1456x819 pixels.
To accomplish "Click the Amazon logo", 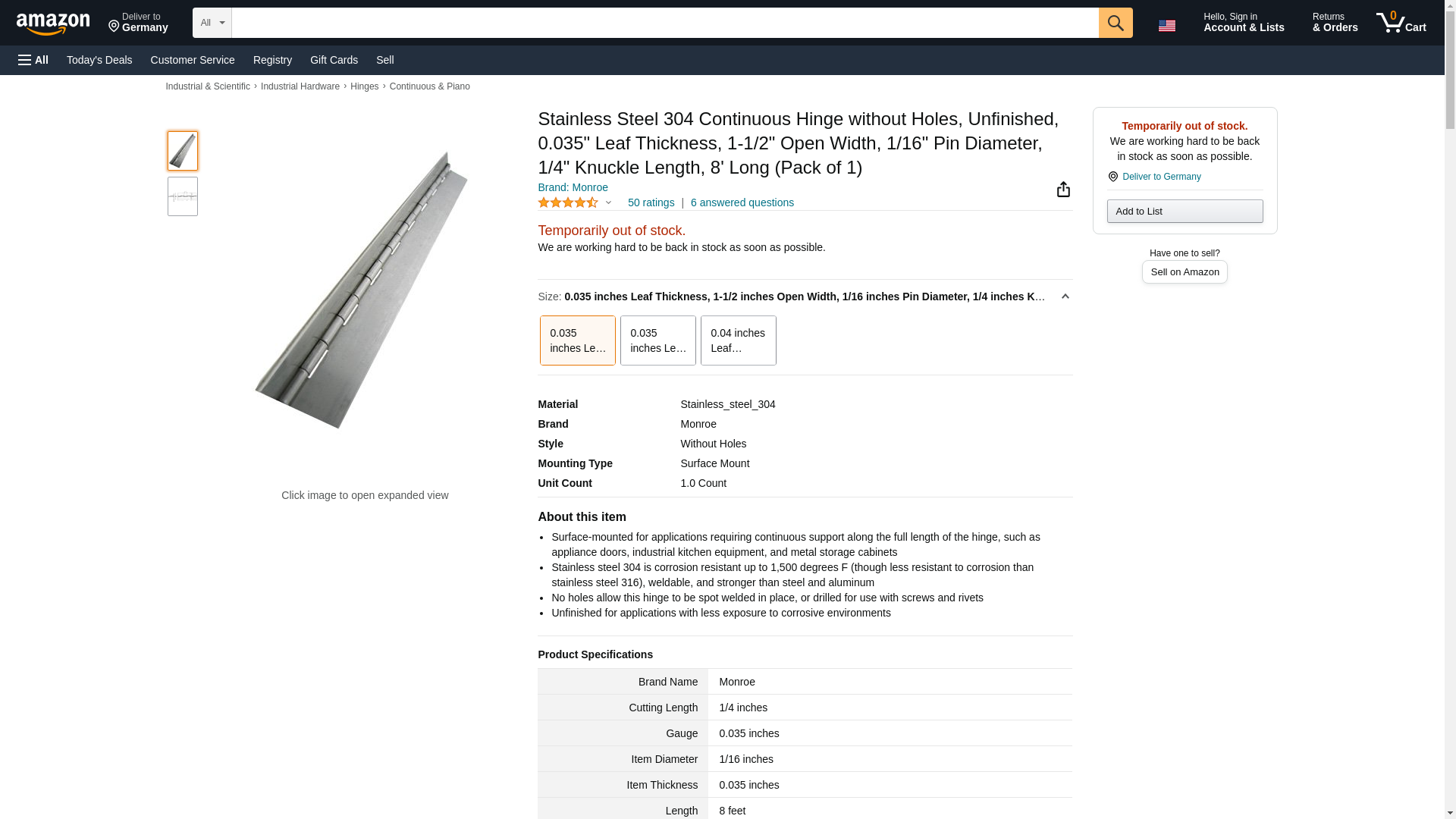I will point(53,24).
